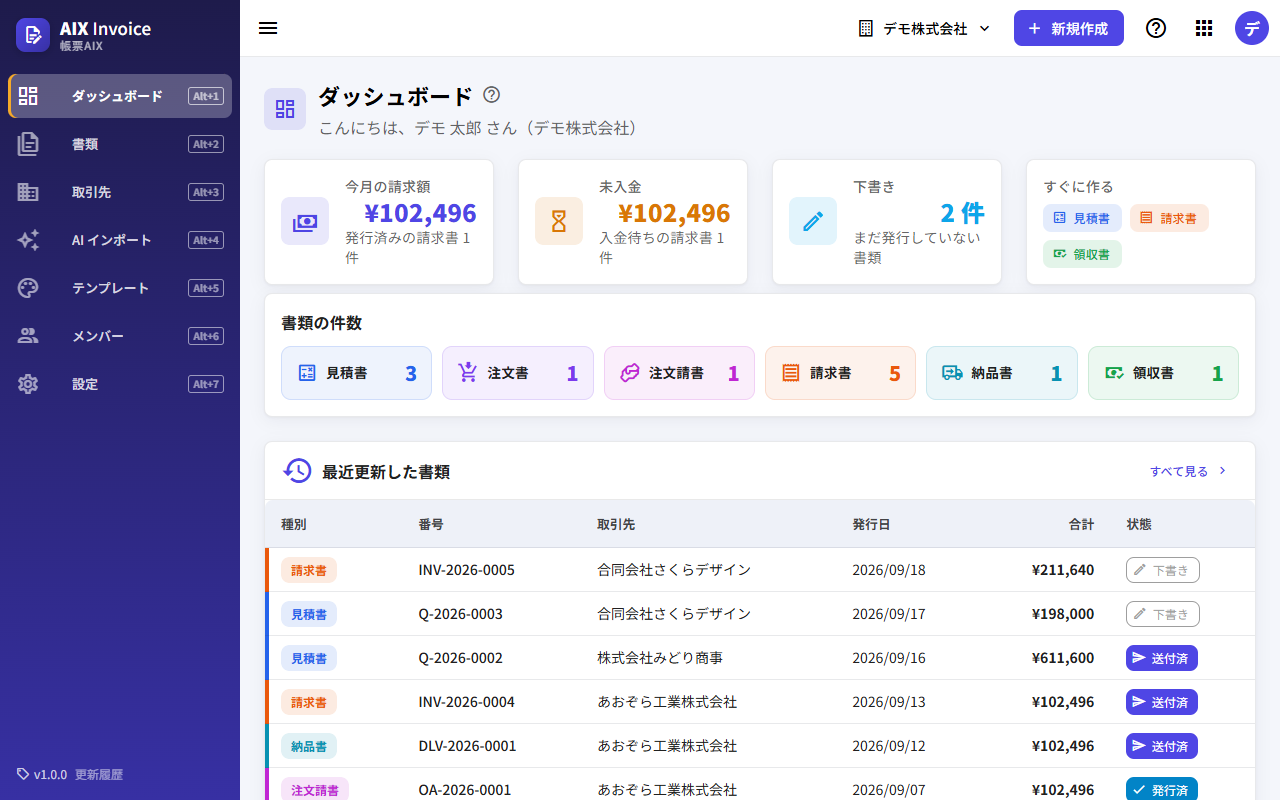
Task: Click the 注文請書 handshake icon
Action: pos(629,373)
